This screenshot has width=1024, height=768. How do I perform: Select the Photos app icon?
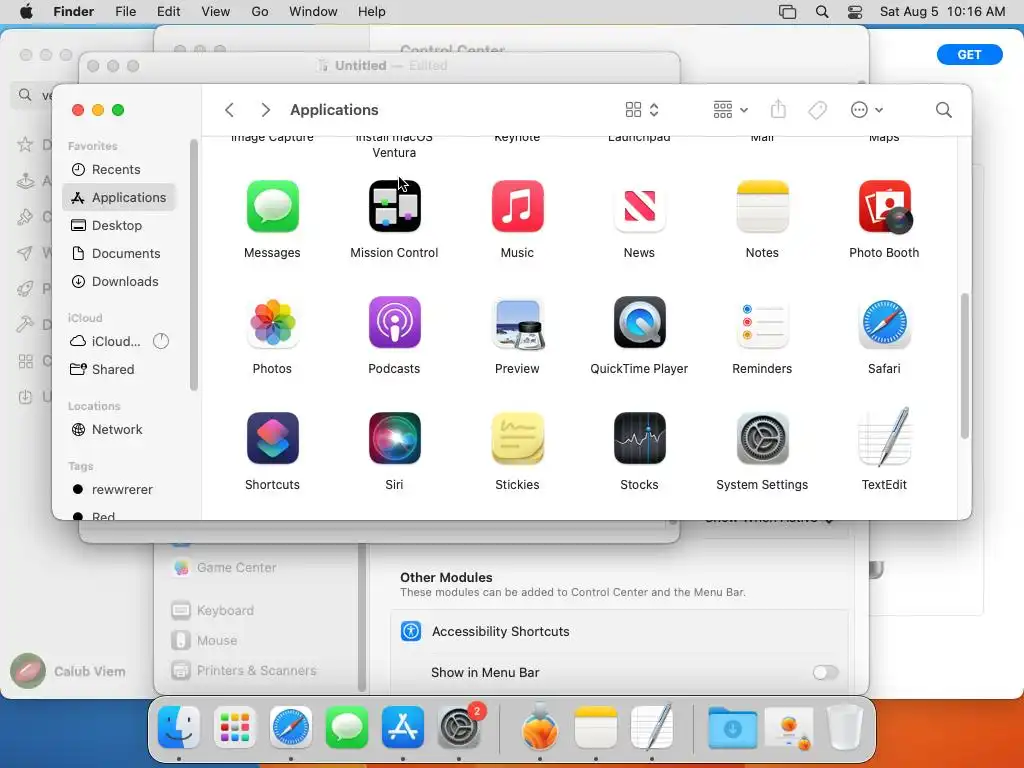pos(272,323)
